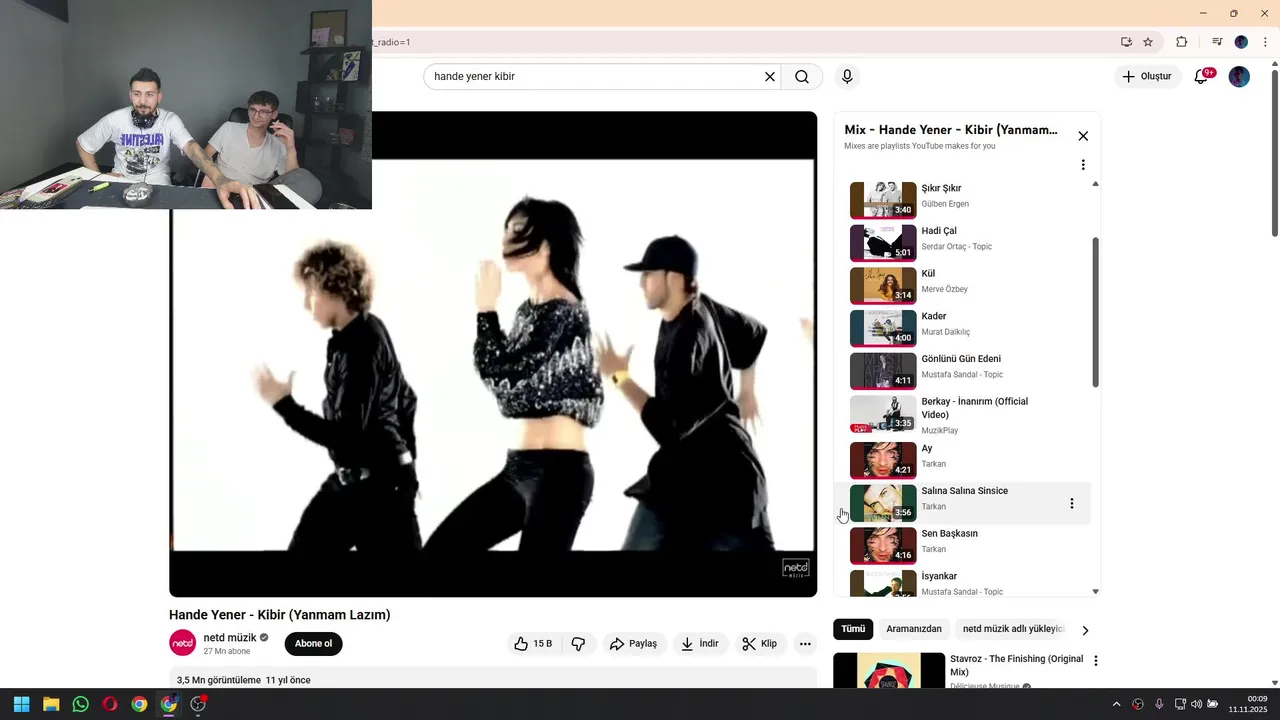Open the Chrome profile avatar
The width and height of the screenshot is (1280, 720).
point(1241,42)
